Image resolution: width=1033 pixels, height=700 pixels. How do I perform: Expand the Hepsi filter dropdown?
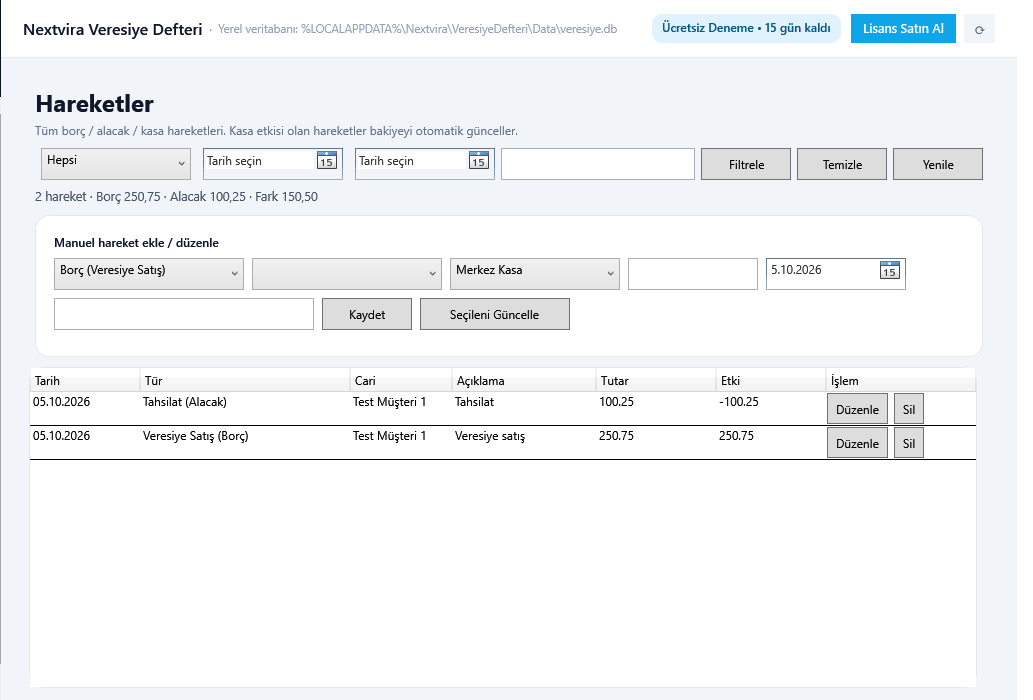[x=116, y=164]
